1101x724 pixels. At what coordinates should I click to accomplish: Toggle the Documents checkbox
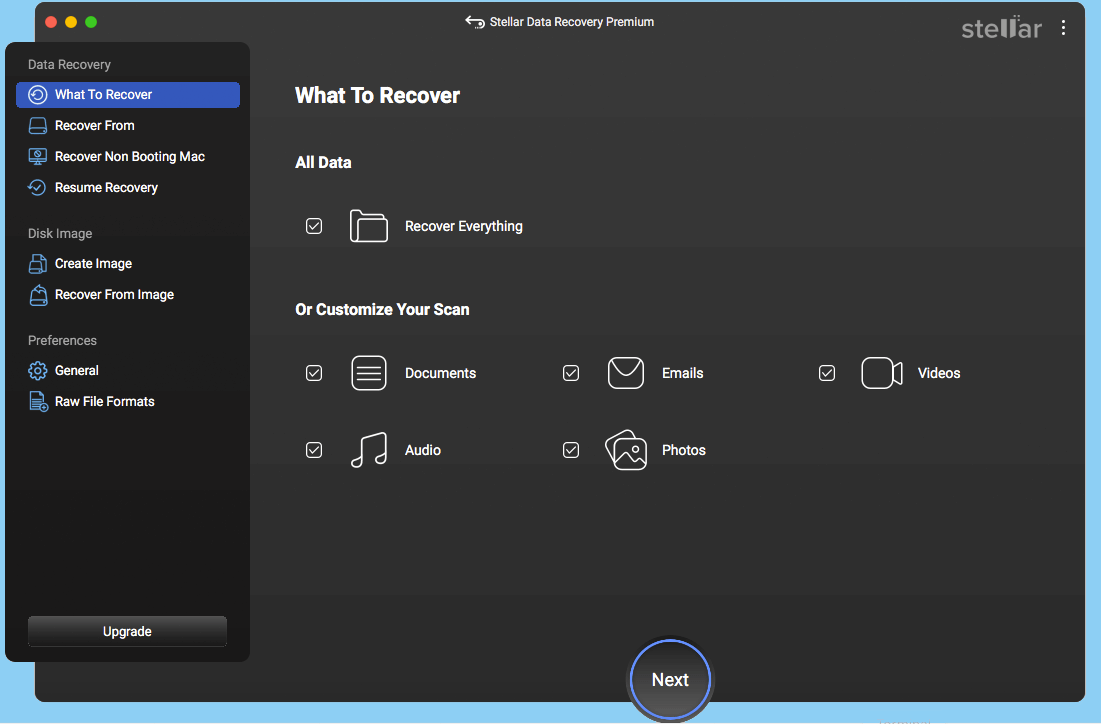tap(314, 373)
